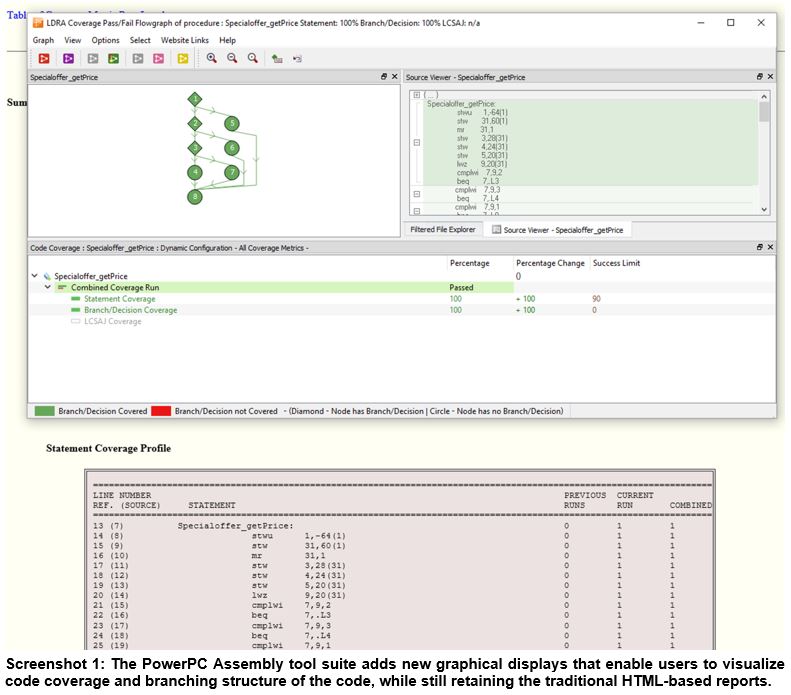Select the Branch/Decision Coverage row
791x695 pixels.
[x=402, y=310]
